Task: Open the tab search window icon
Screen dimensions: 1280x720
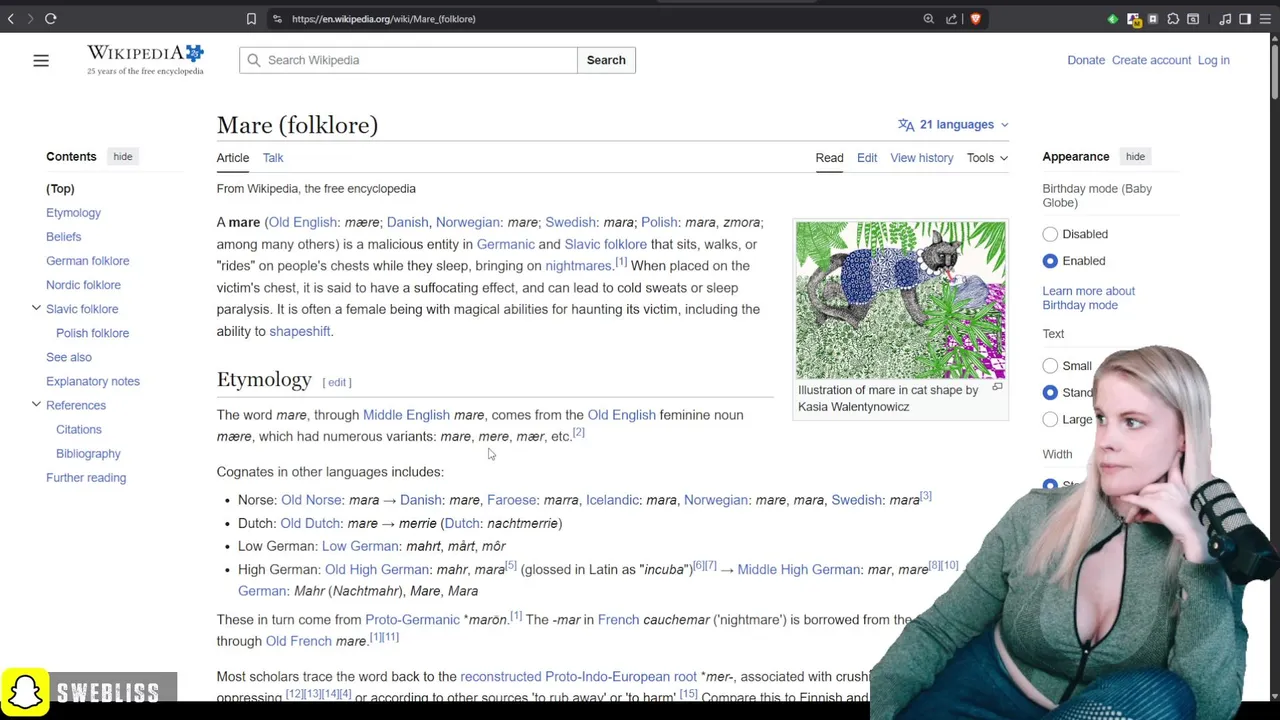Action: click(x=1193, y=18)
